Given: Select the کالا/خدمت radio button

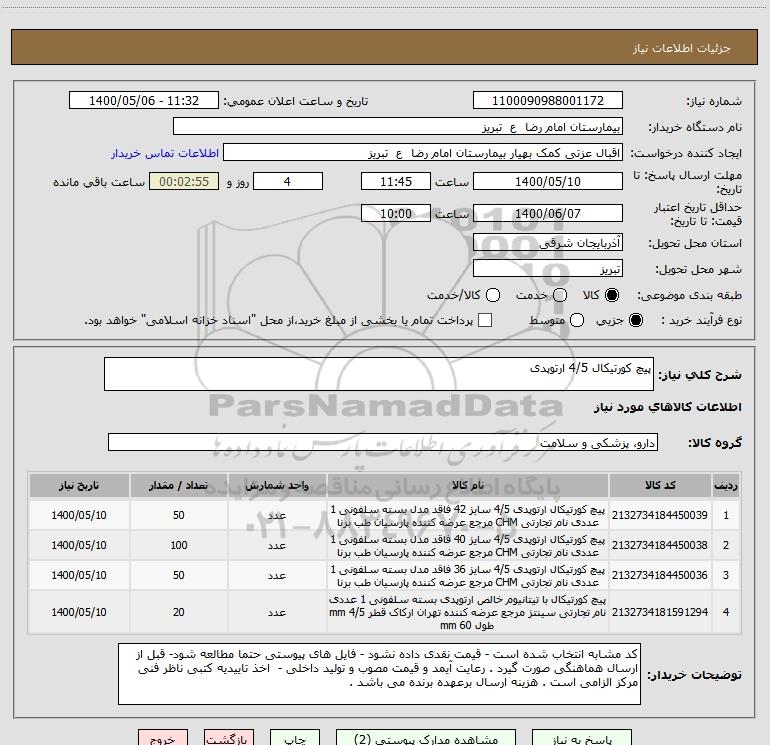Looking at the screenshot, I should coord(493,295).
